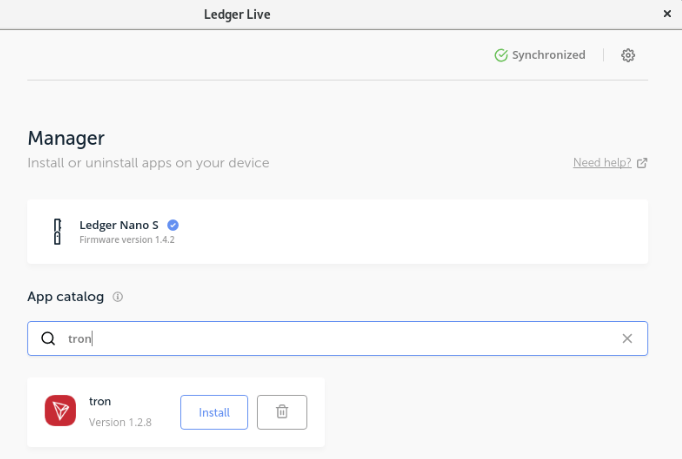This screenshot has width=682, height=459.
Task: Click the Ledger Nano S device icon
Action: pos(57,231)
